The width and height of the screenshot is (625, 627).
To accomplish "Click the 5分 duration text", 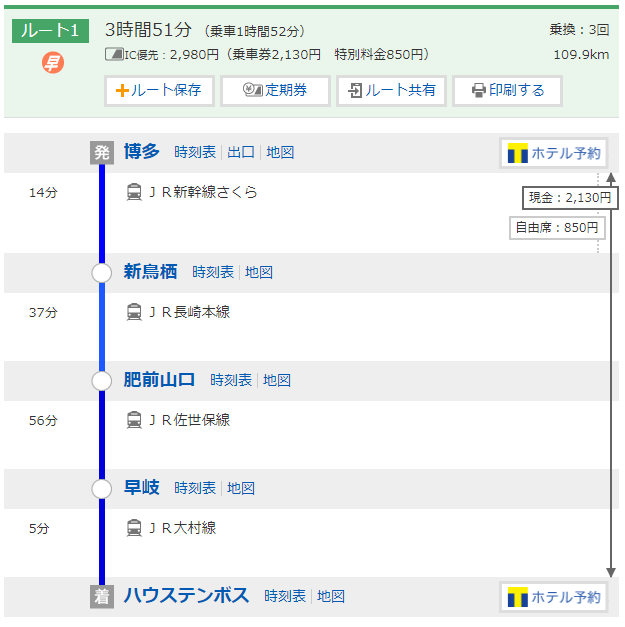I will click(39, 529).
